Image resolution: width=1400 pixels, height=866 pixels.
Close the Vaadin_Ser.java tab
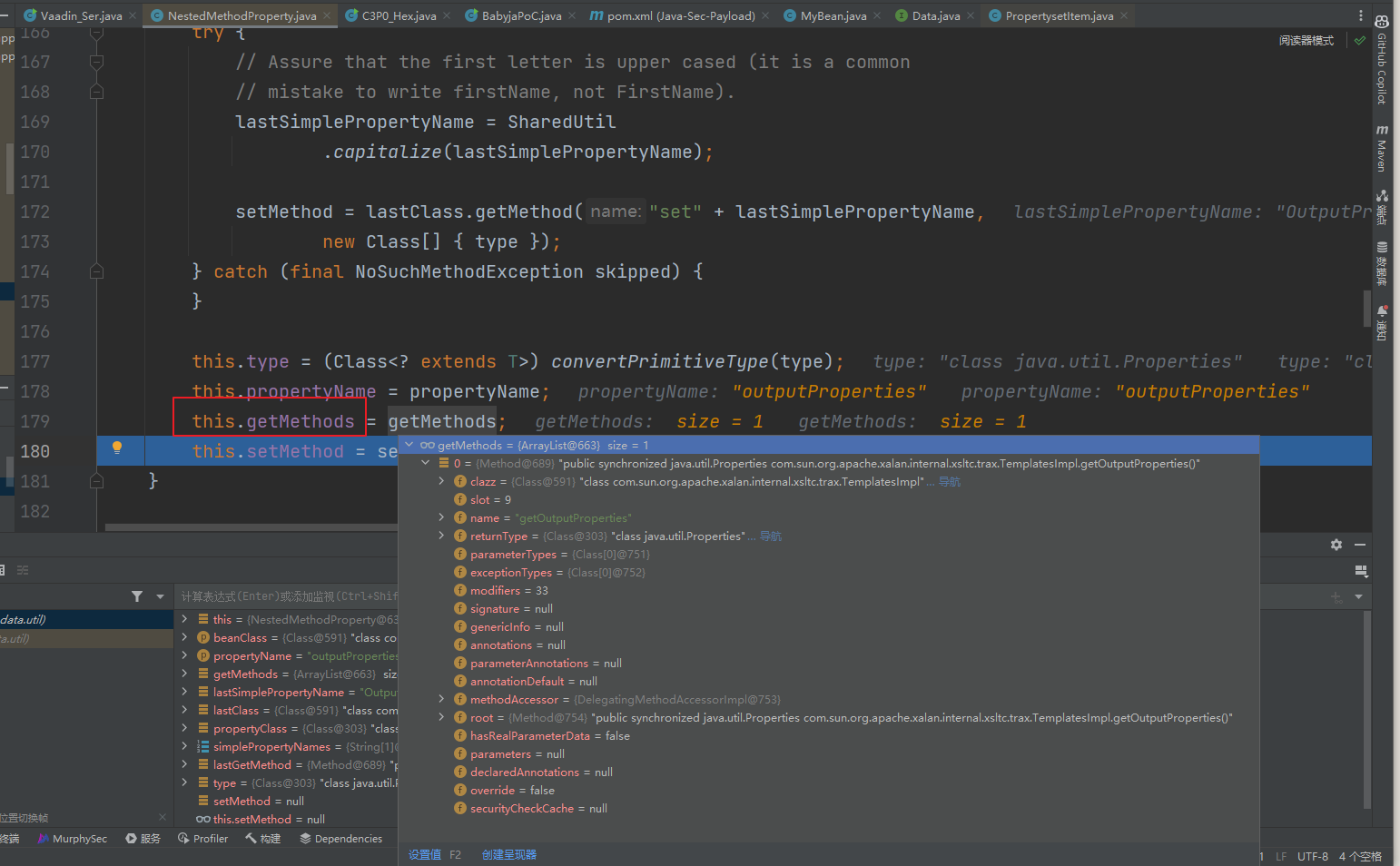tap(133, 15)
